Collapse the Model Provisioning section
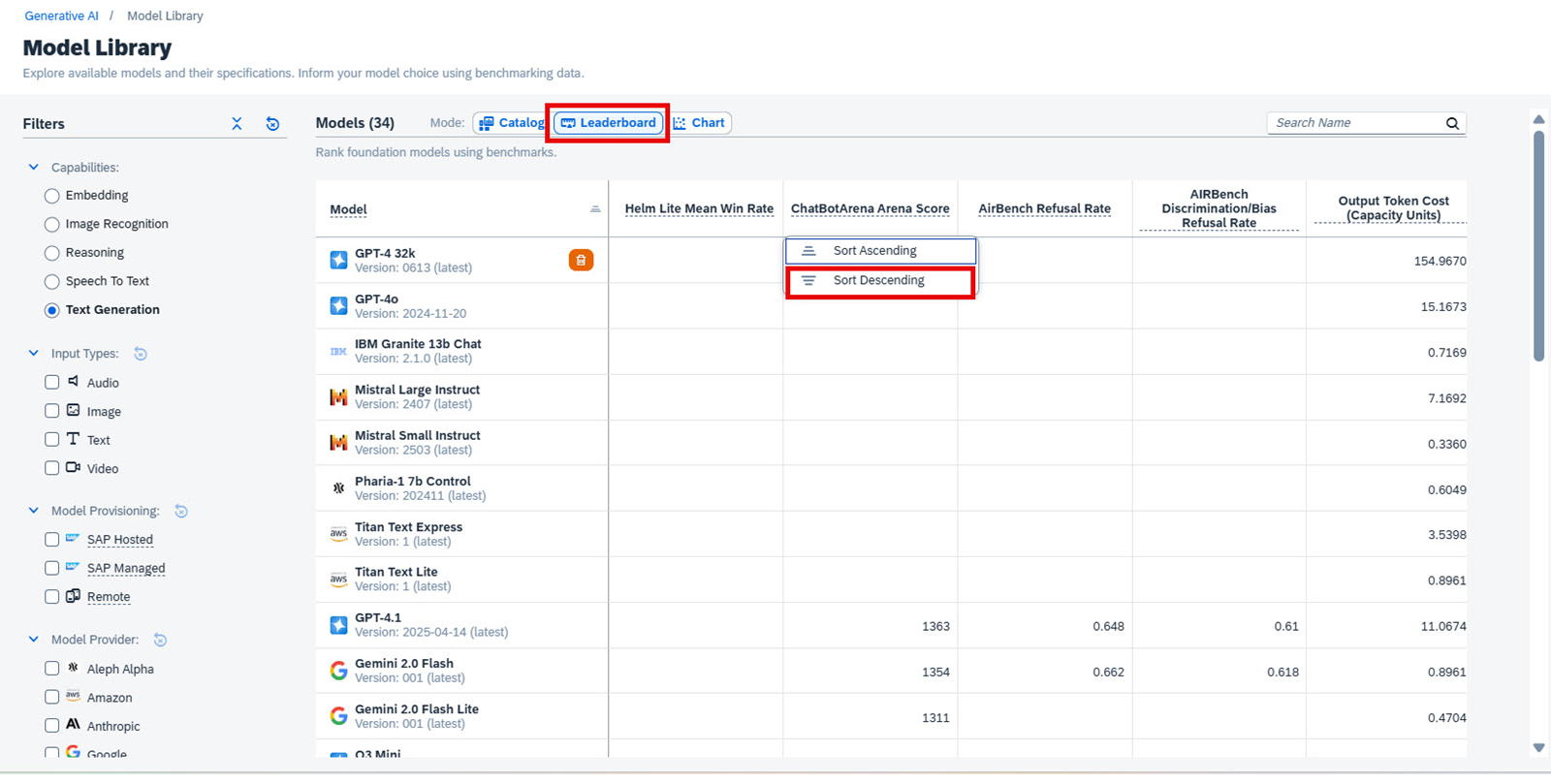Viewport: 1551px width, 784px height. (x=34, y=511)
